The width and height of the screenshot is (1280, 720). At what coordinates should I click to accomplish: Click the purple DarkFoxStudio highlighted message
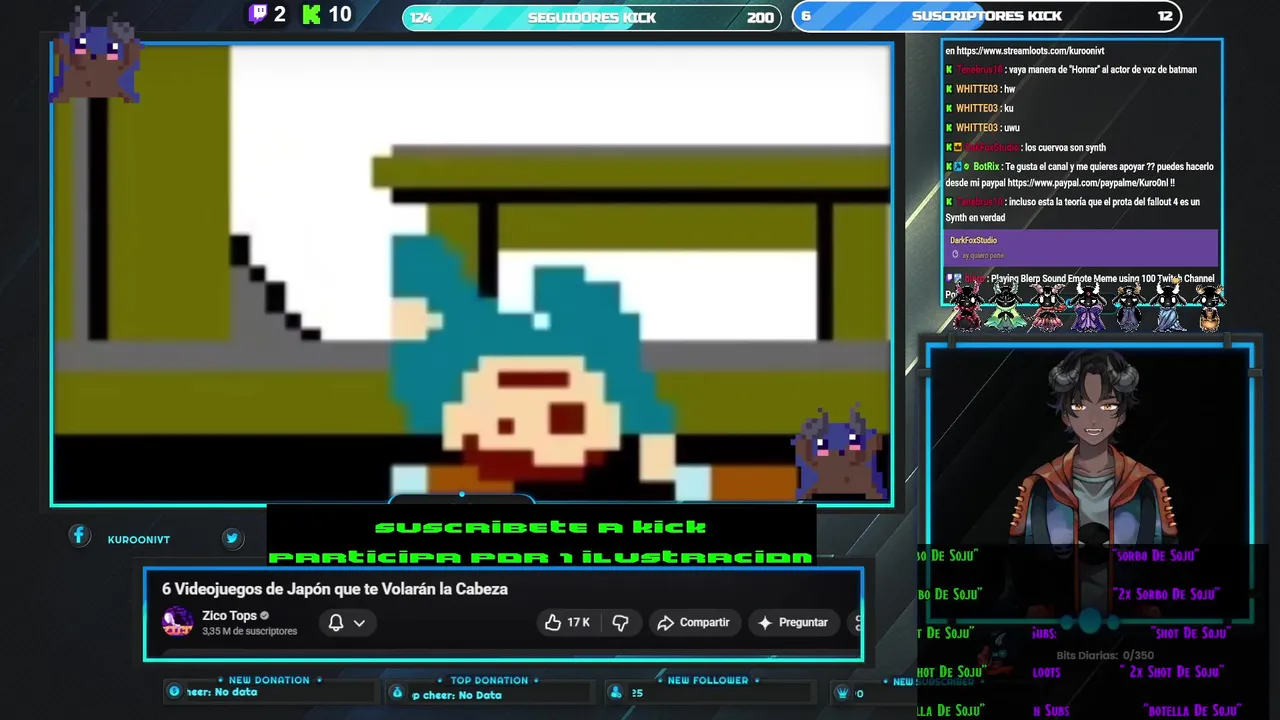tap(1081, 247)
